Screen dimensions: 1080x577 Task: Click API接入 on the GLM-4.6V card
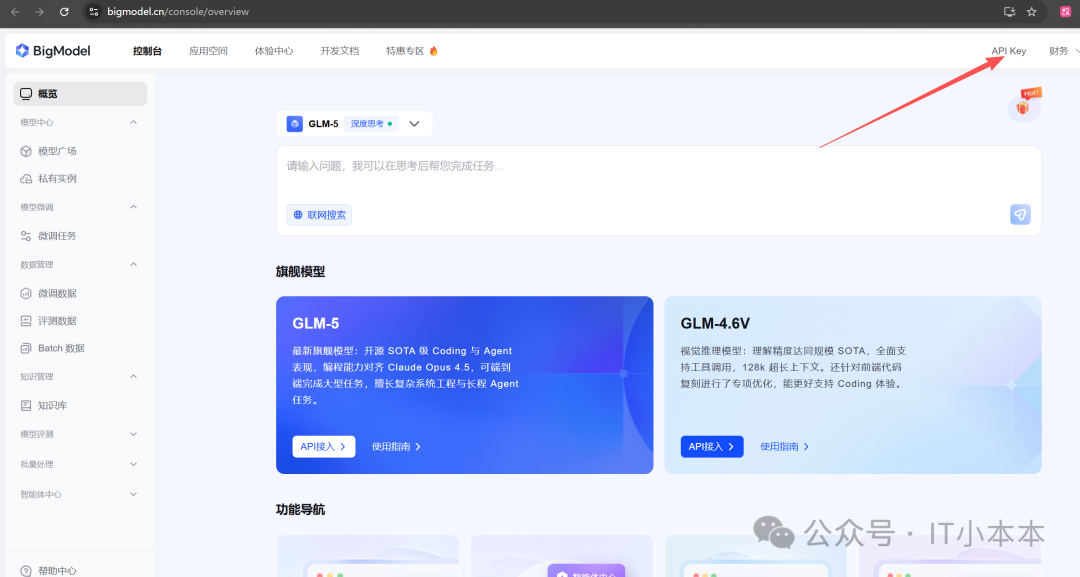coord(712,446)
